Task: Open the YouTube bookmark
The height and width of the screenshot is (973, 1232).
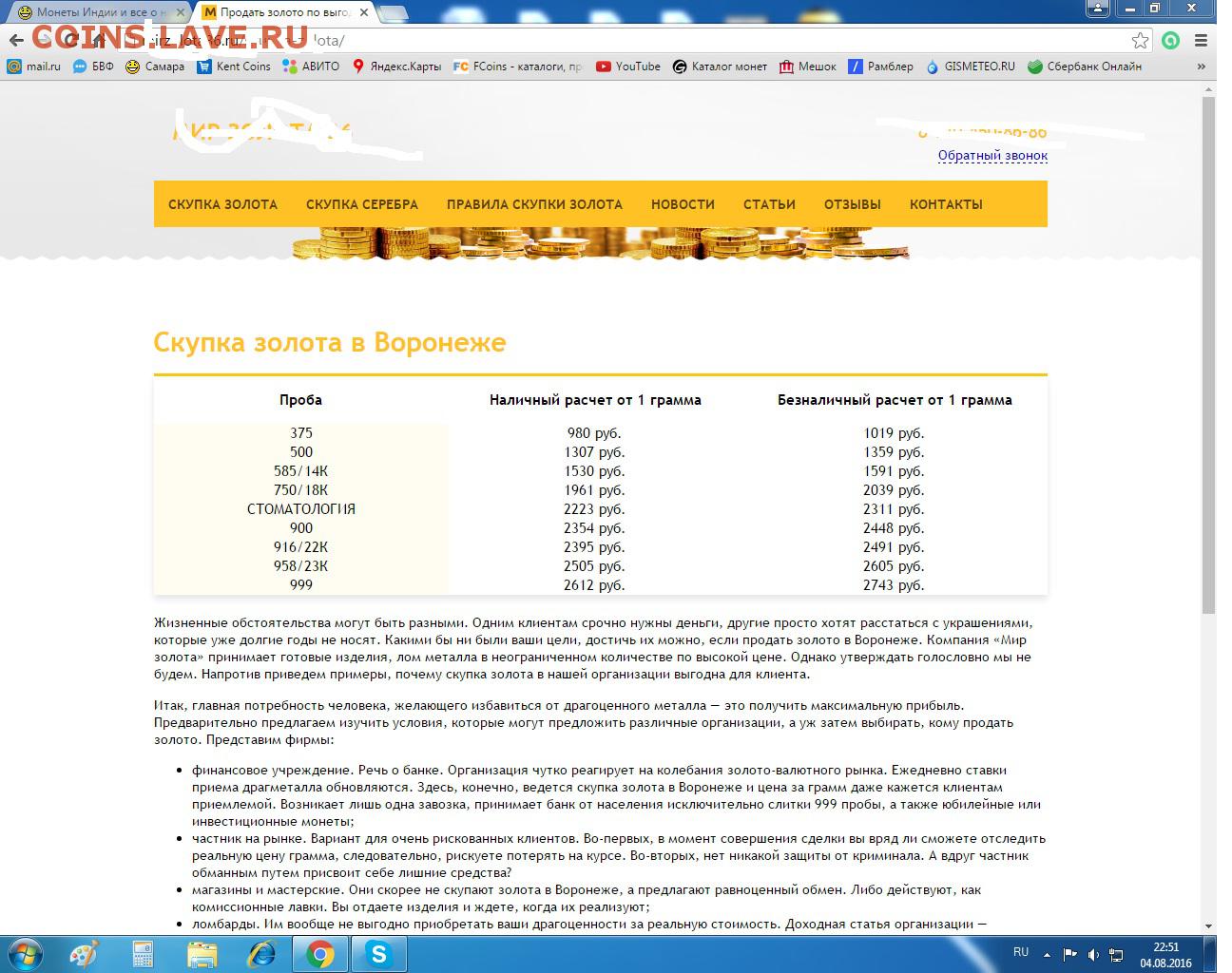Action: pyautogui.click(x=628, y=67)
